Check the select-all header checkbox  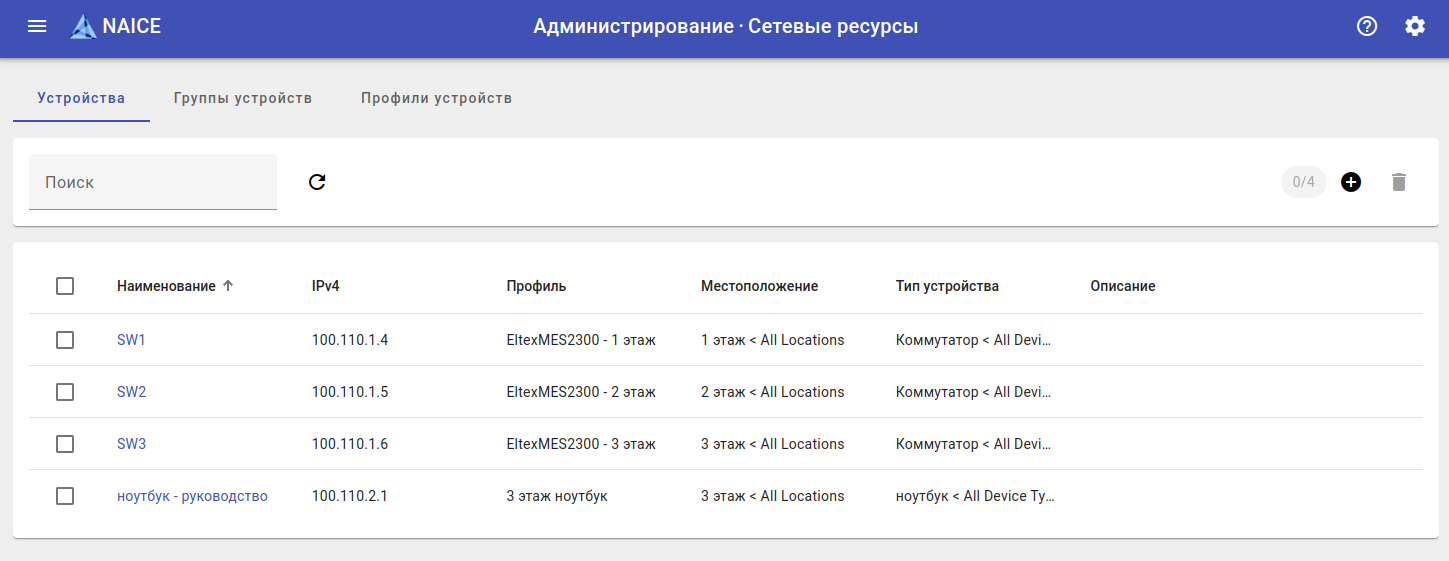tap(65, 286)
